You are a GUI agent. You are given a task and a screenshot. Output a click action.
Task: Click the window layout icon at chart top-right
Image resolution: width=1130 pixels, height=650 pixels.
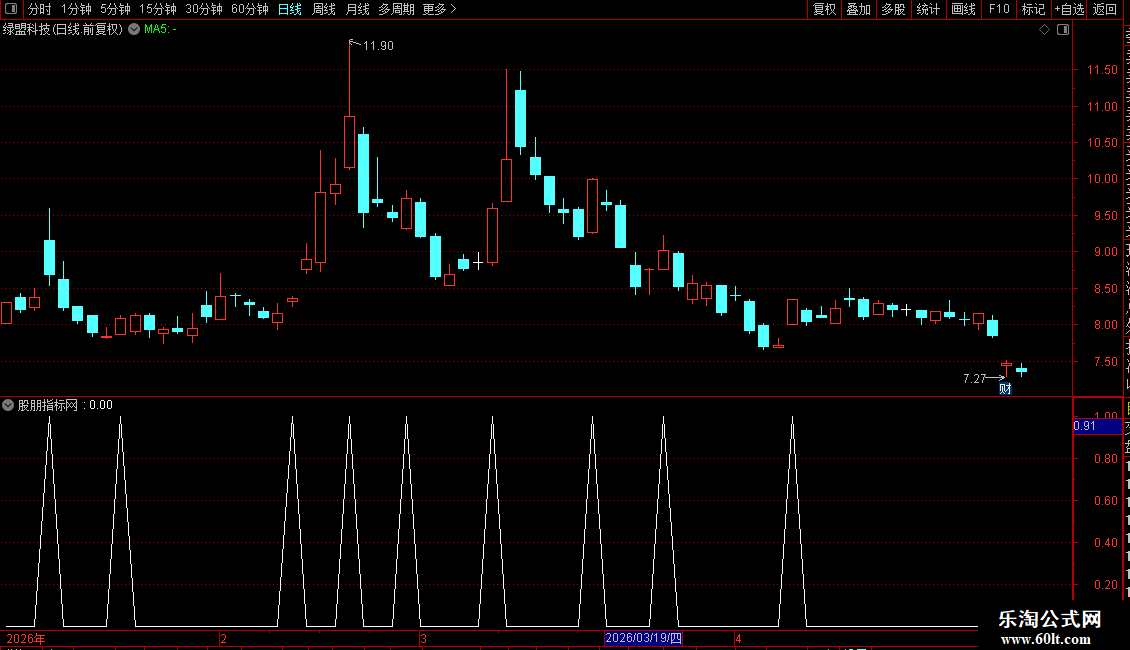tap(1063, 30)
